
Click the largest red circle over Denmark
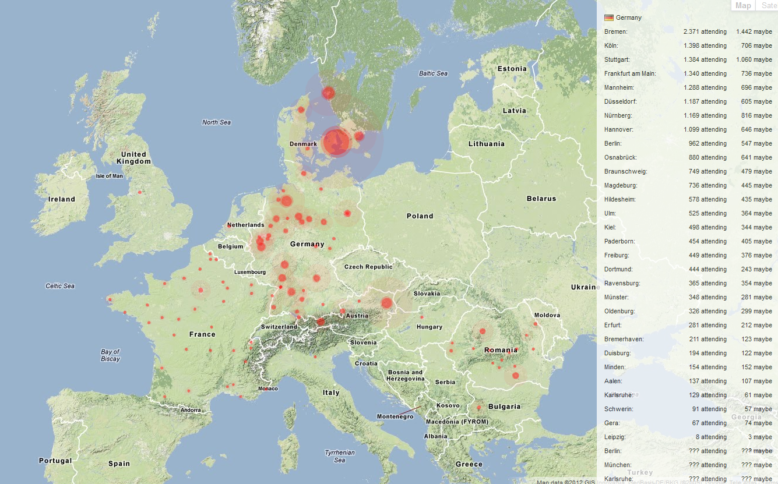[x=336, y=141]
